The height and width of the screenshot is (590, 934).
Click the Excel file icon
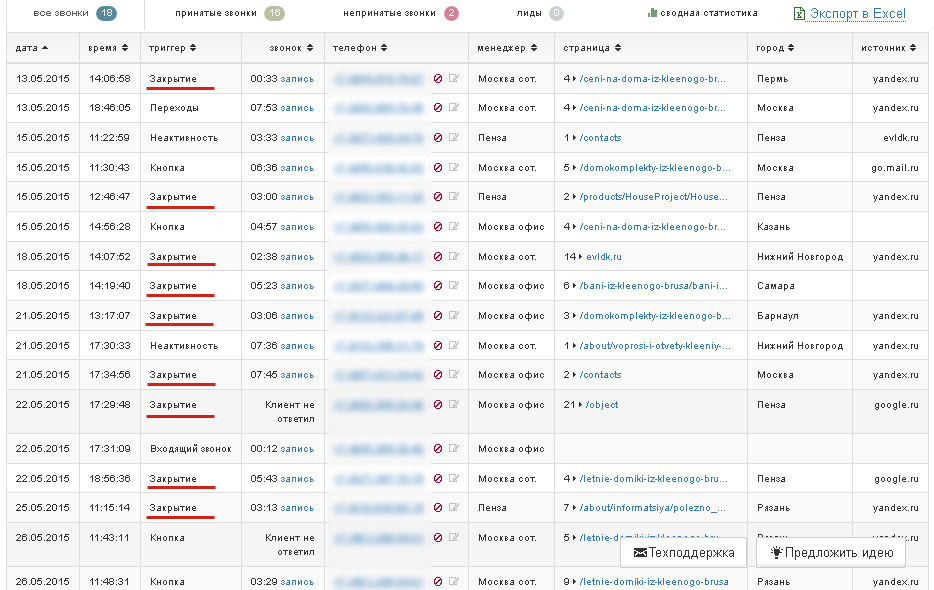point(799,14)
